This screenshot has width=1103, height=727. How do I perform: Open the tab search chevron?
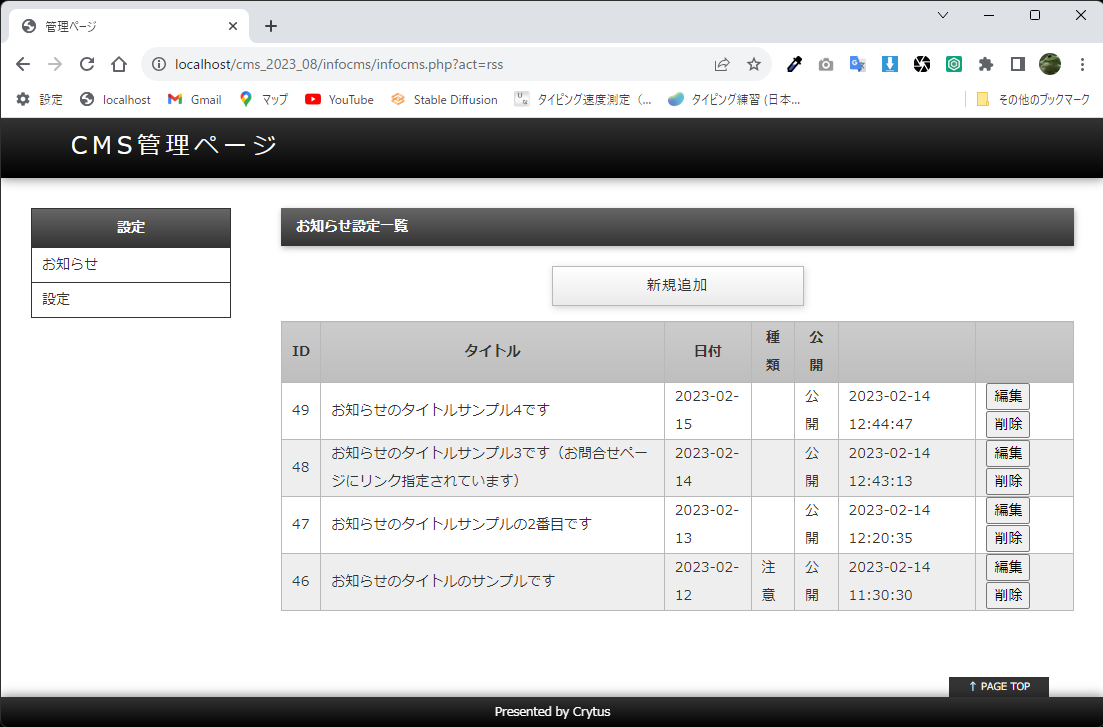(x=942, y=15)
